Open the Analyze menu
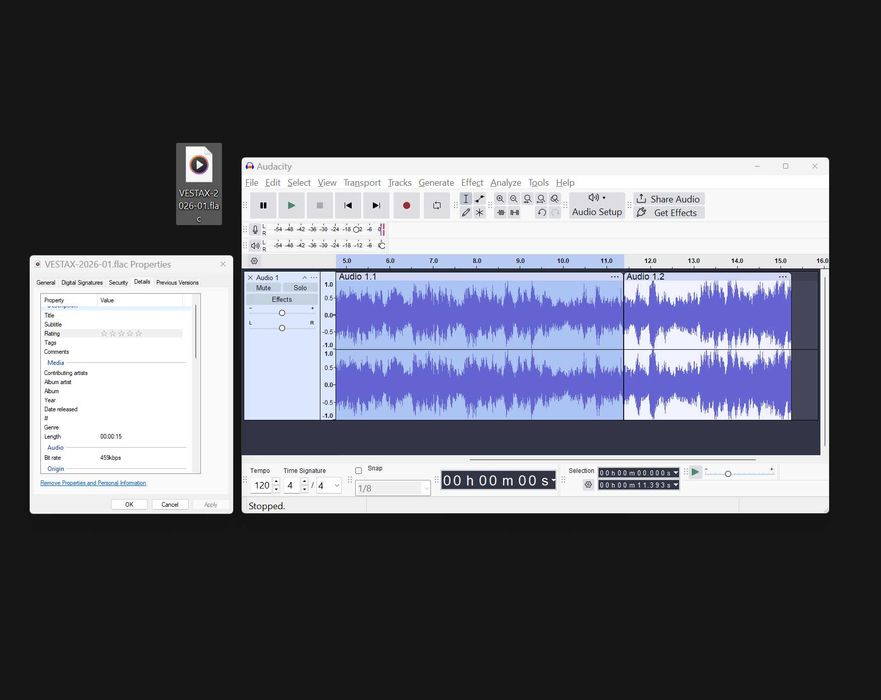Screen dimensions: 881x700 click(506, 183)
